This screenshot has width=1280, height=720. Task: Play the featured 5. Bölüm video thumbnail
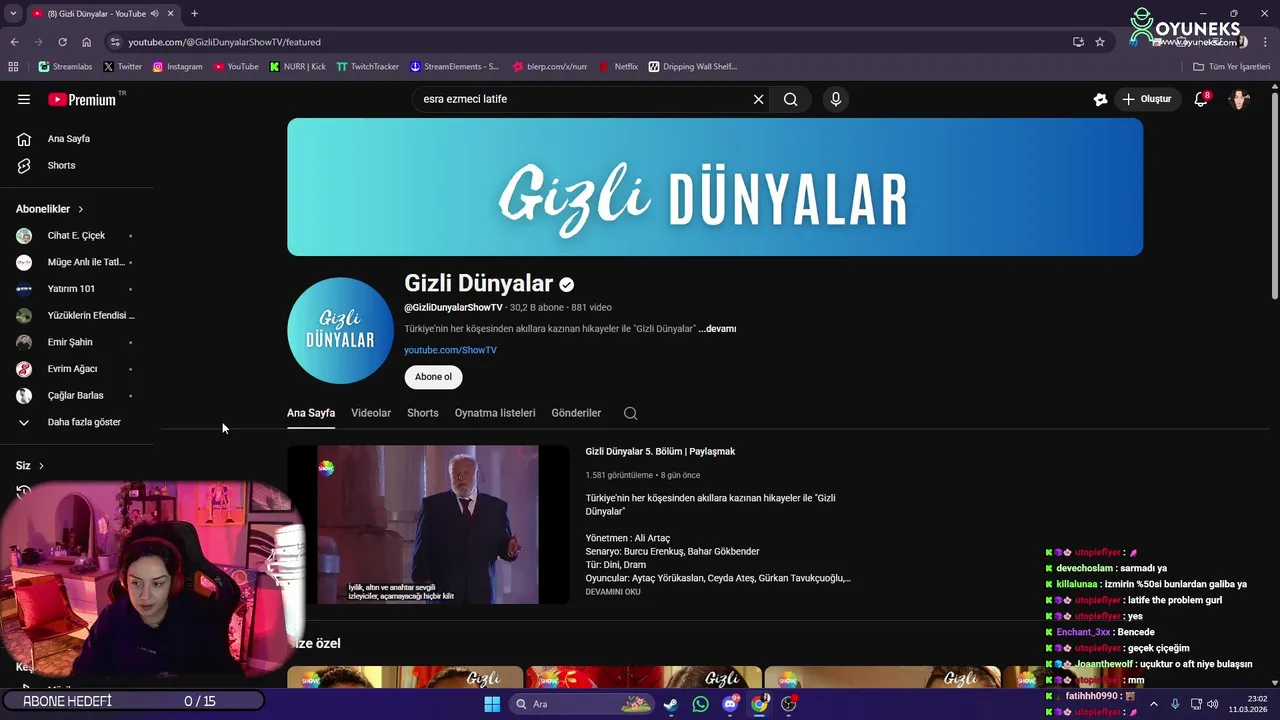click(428, 525)
